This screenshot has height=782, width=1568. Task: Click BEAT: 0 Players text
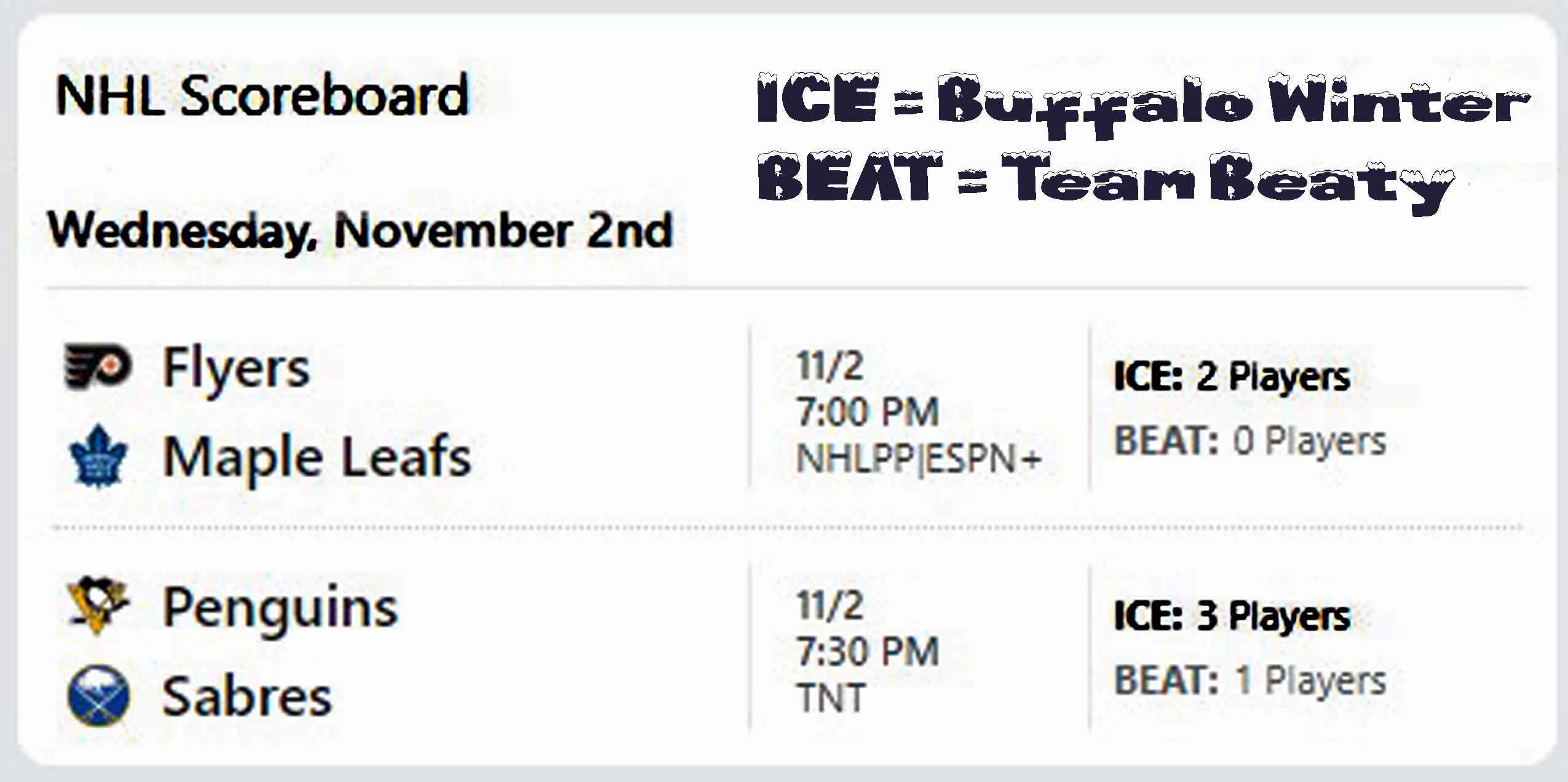tap(1250, 441)
